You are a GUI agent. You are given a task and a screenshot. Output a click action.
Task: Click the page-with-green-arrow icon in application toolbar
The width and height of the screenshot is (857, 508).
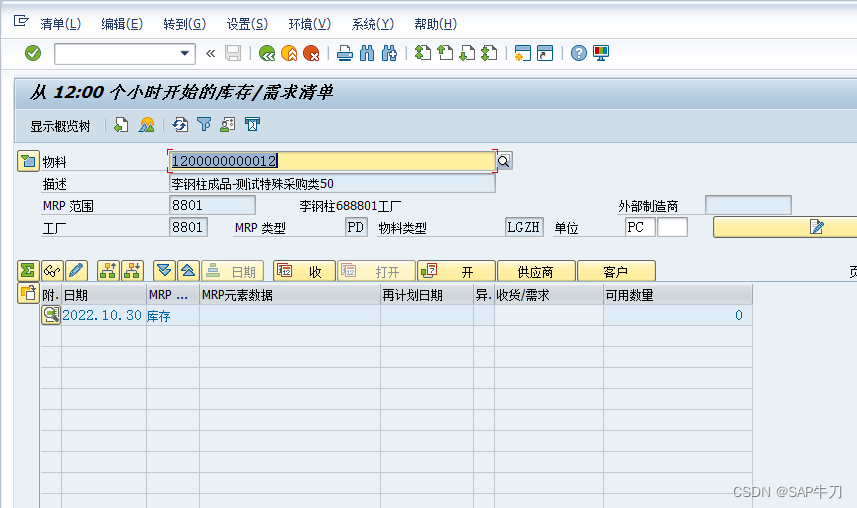tap(121, 125)
